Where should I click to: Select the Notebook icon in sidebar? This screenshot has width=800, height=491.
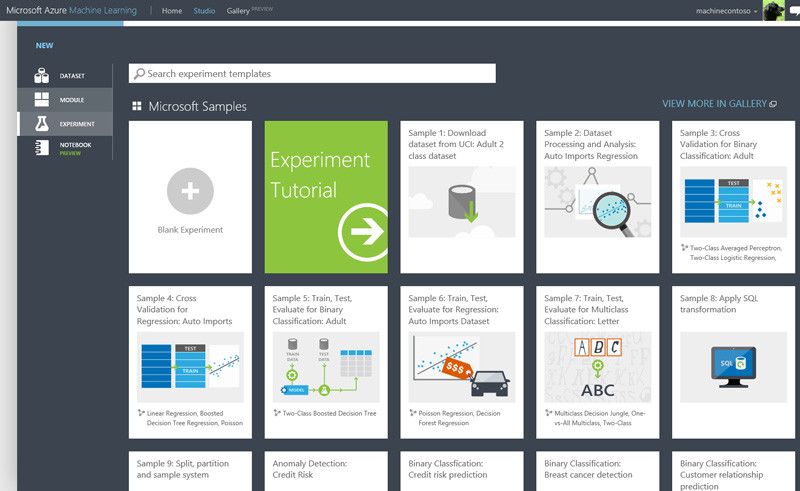(x=41, y=148)
